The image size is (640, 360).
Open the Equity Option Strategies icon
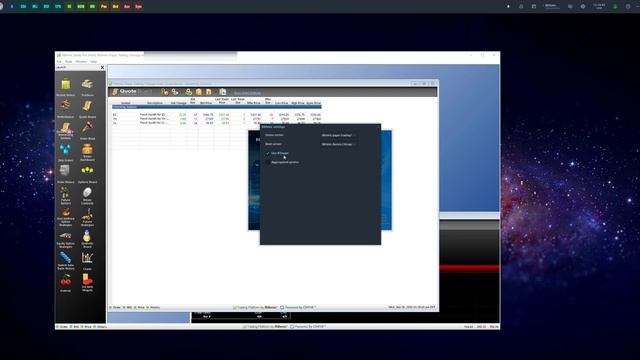click(x=65, y=236)
